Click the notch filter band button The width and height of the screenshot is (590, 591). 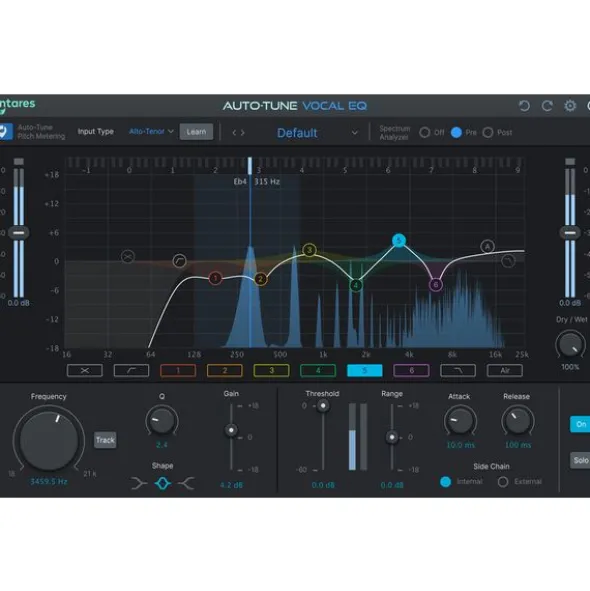coord(85,371)
